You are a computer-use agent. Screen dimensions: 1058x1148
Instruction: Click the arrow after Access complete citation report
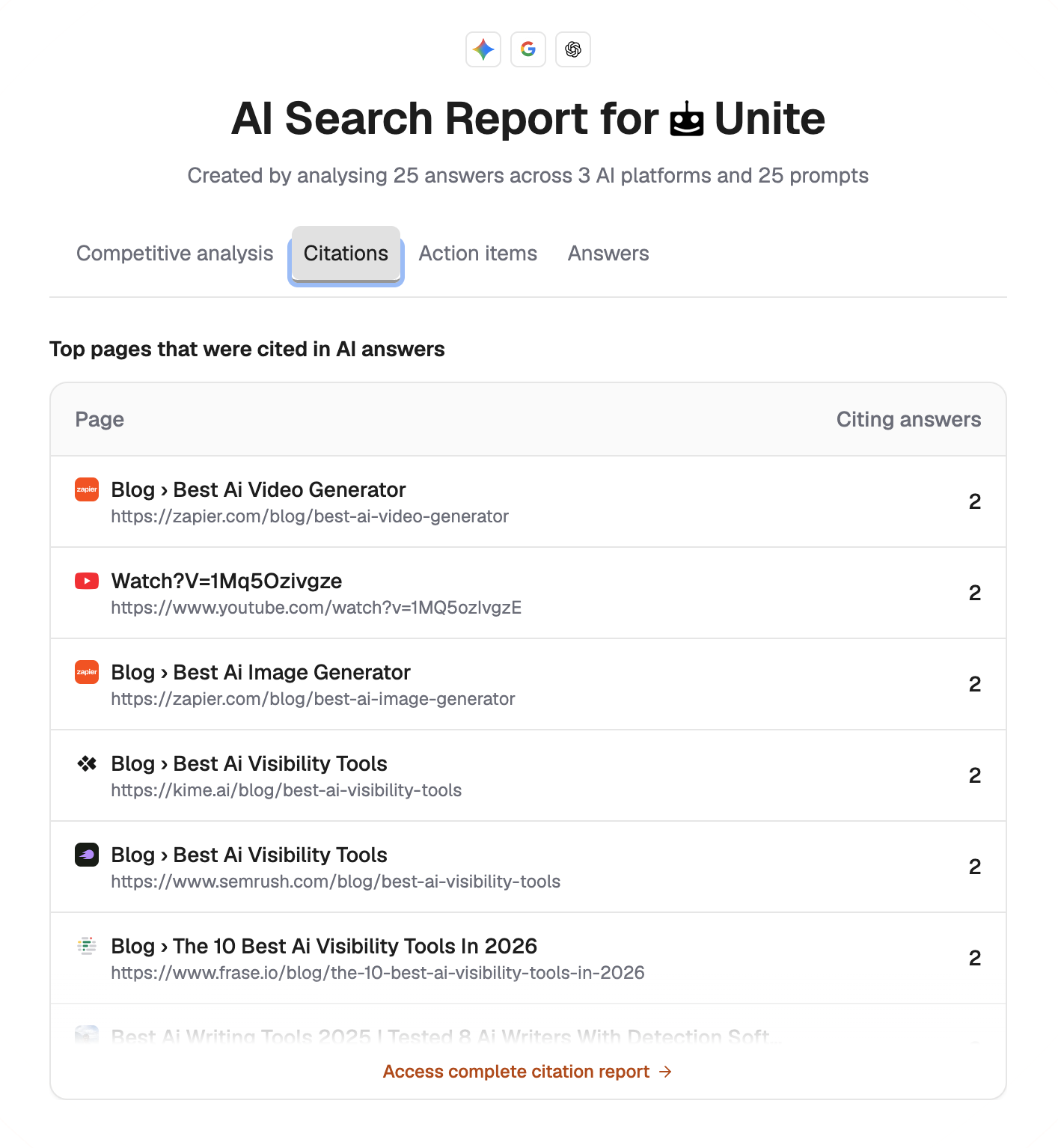pos(665,1072)
